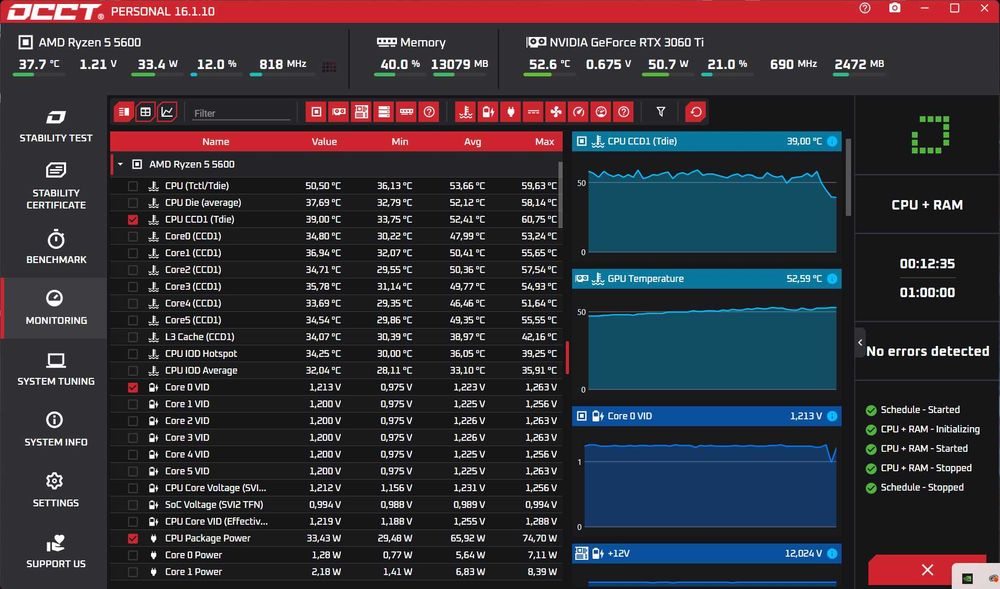Open info for GPU Temperature graph

[x=832, y=279]
